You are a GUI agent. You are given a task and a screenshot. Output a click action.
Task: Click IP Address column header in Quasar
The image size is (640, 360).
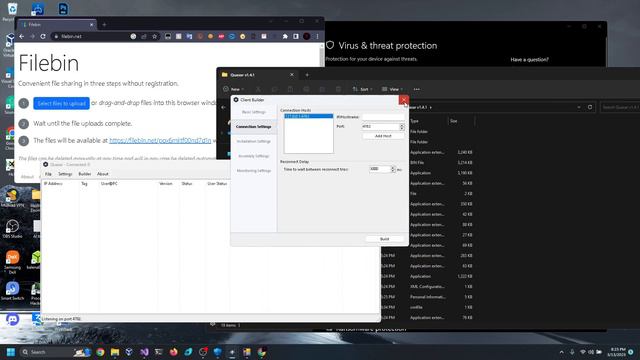point(53,184)
